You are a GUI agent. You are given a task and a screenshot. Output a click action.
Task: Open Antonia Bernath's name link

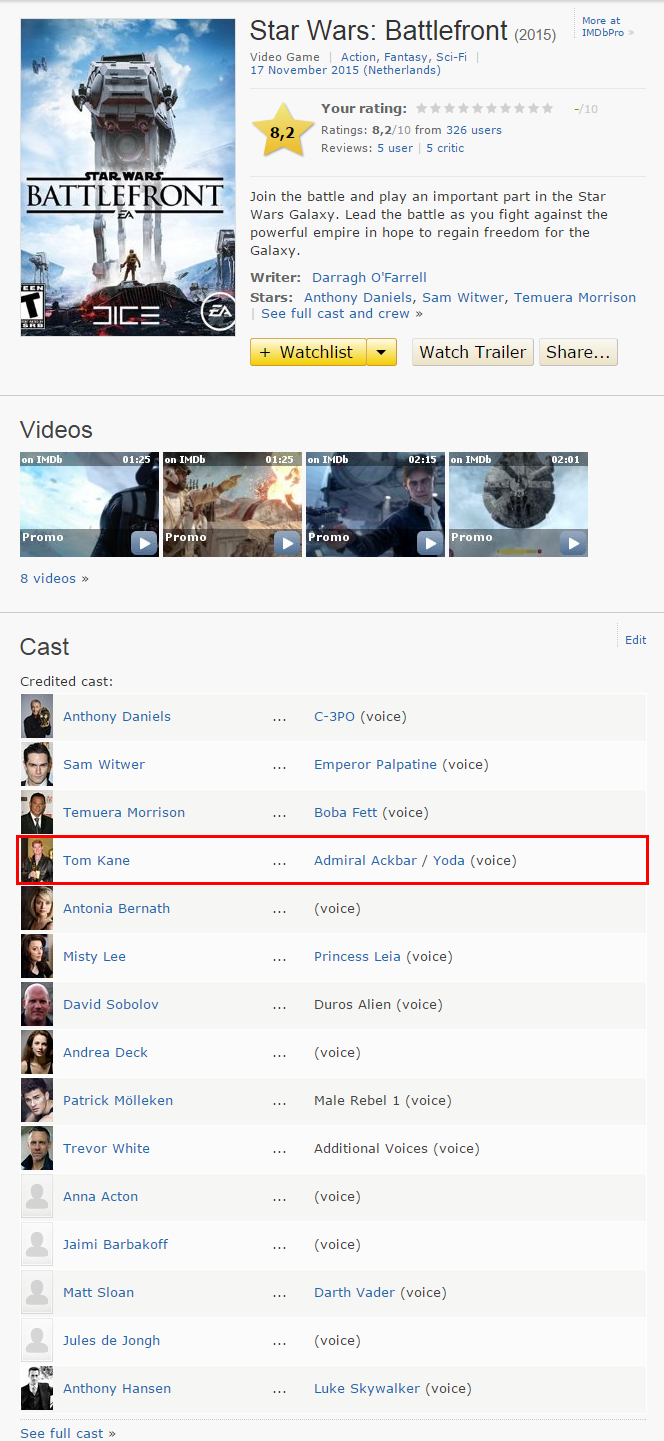116,908
